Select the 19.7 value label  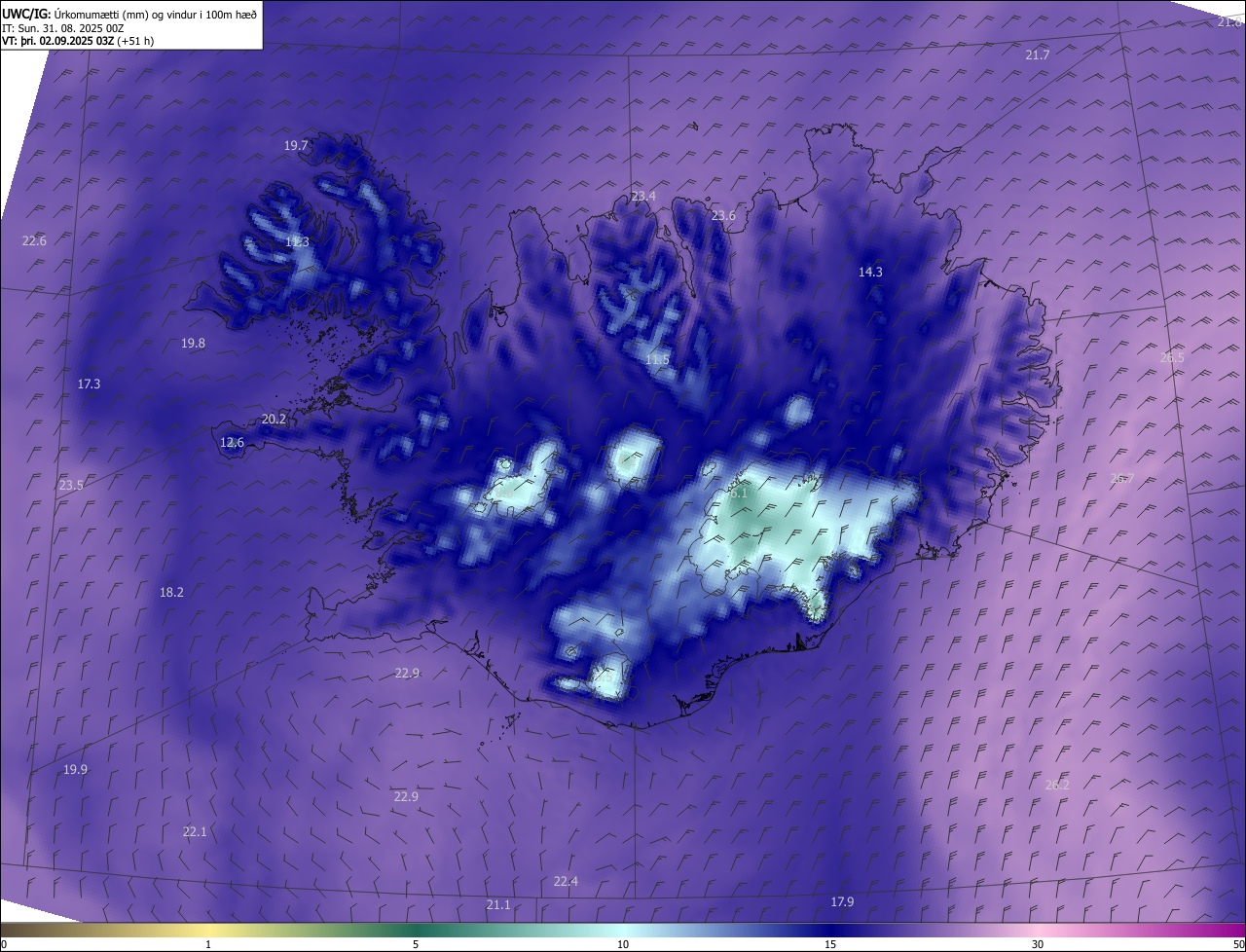click(x=296, y=146)
